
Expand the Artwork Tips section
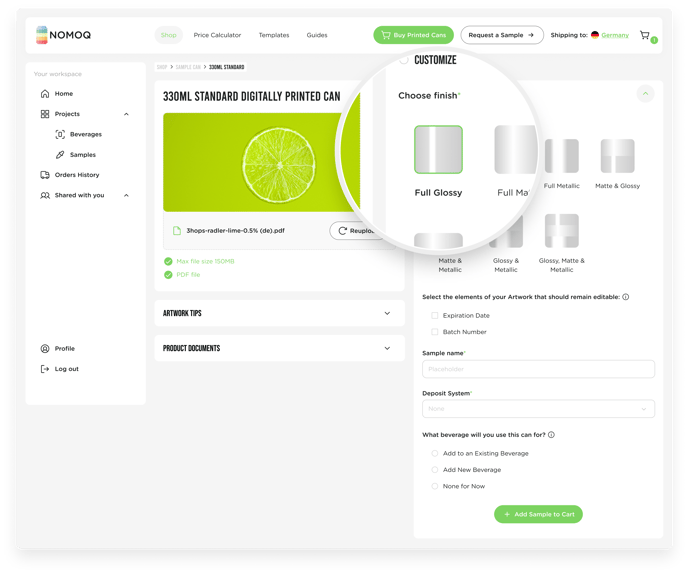pos(280,313)
